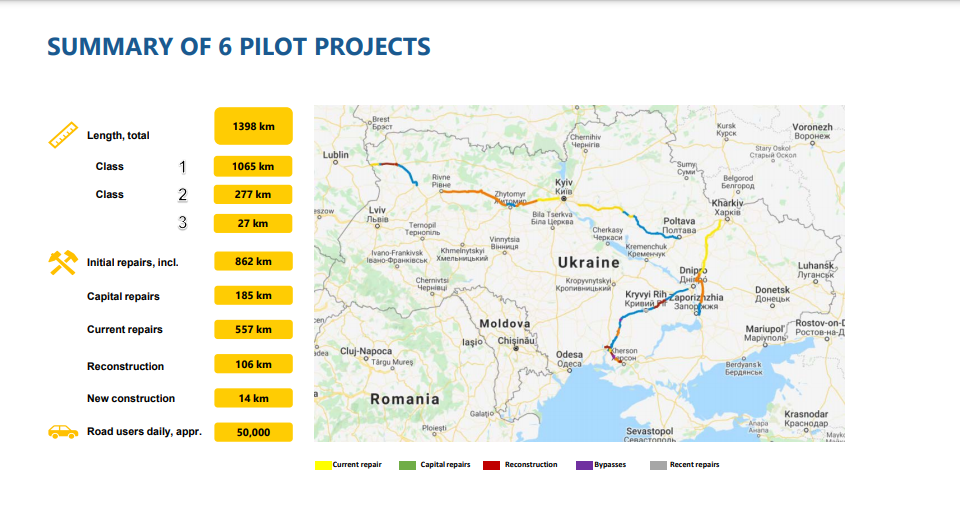Select the 14 km New construction badge
Viewport: 960px width, 524px height.
[253, 398]
